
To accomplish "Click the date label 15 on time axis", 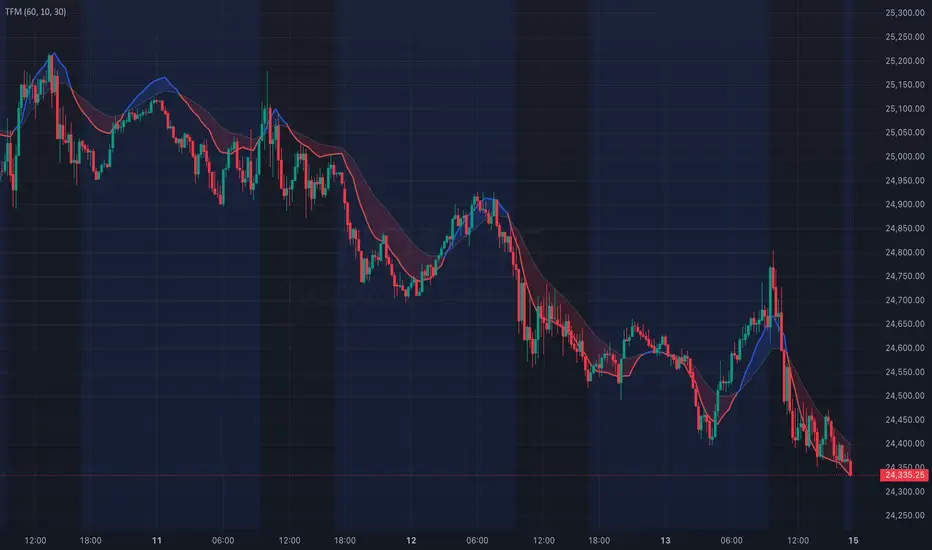I will point(853,540).
